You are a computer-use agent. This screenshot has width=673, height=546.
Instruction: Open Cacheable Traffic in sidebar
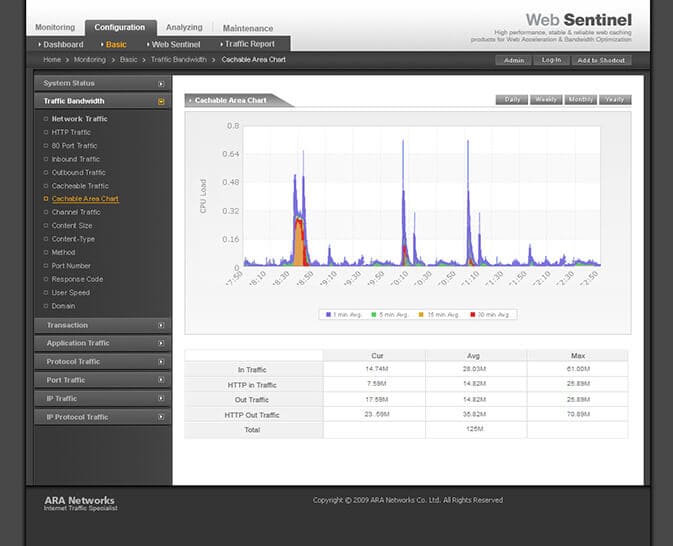[x=80, y=186]
